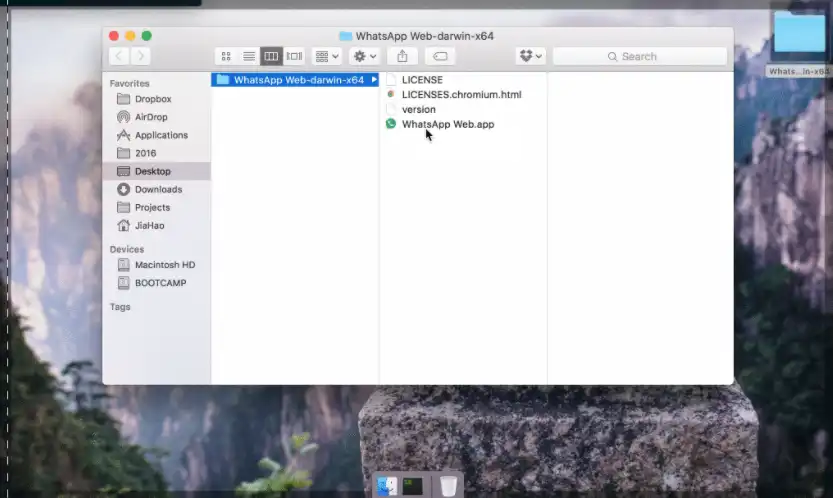Click the Devices section header
The image size is (833, 498).
[126, 249]
